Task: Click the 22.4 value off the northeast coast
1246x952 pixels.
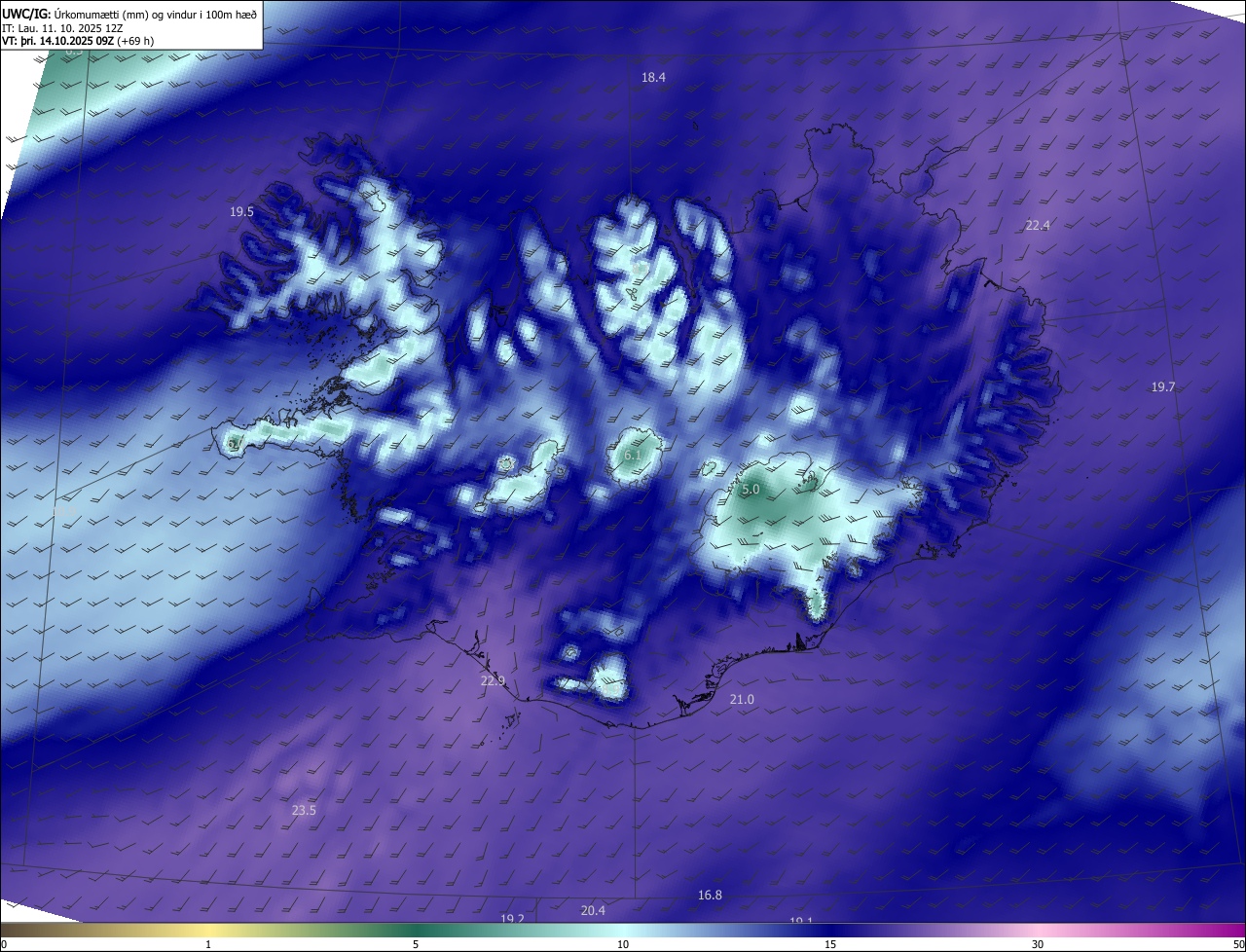Action: 1038,226
